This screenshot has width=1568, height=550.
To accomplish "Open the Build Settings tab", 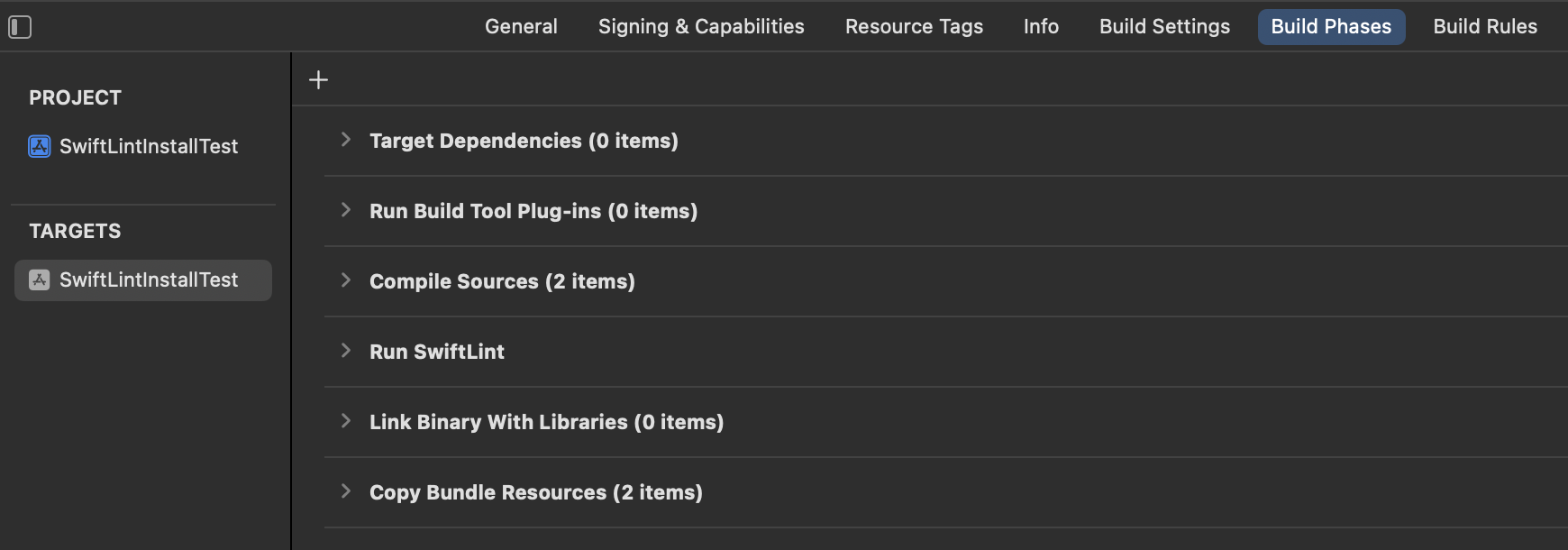I will [x=1164, y=27].
